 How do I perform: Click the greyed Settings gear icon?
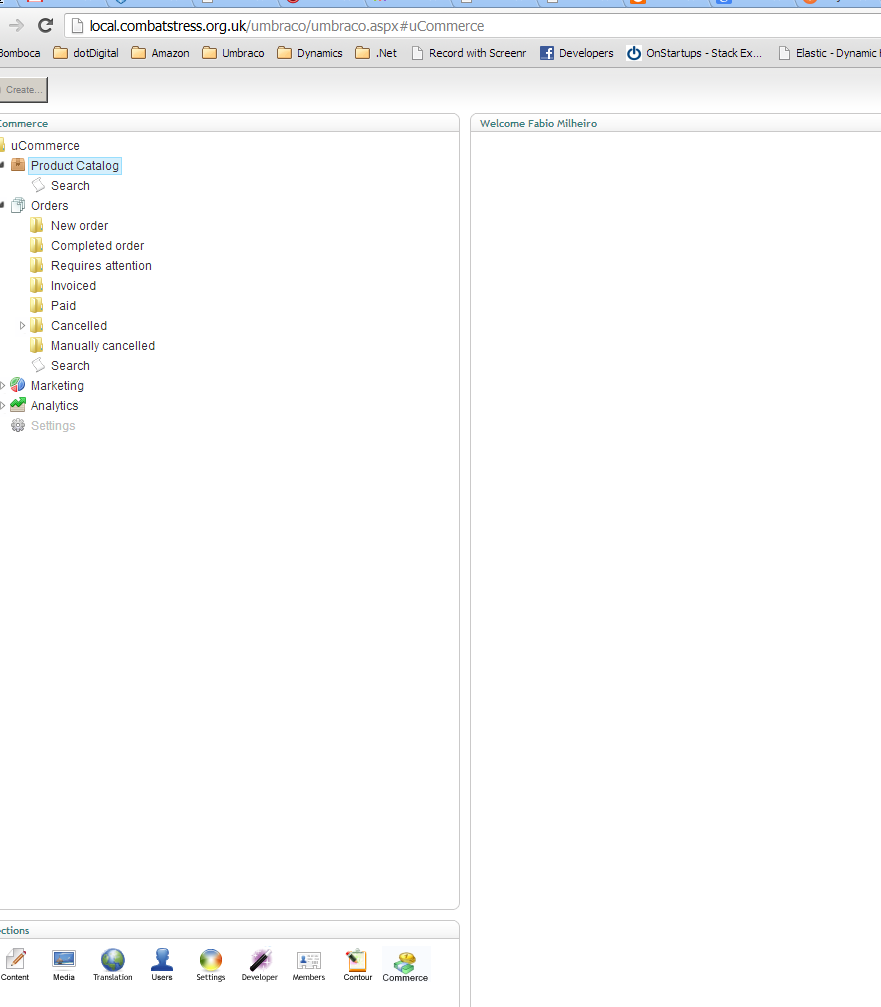click(x=18, y=425)
